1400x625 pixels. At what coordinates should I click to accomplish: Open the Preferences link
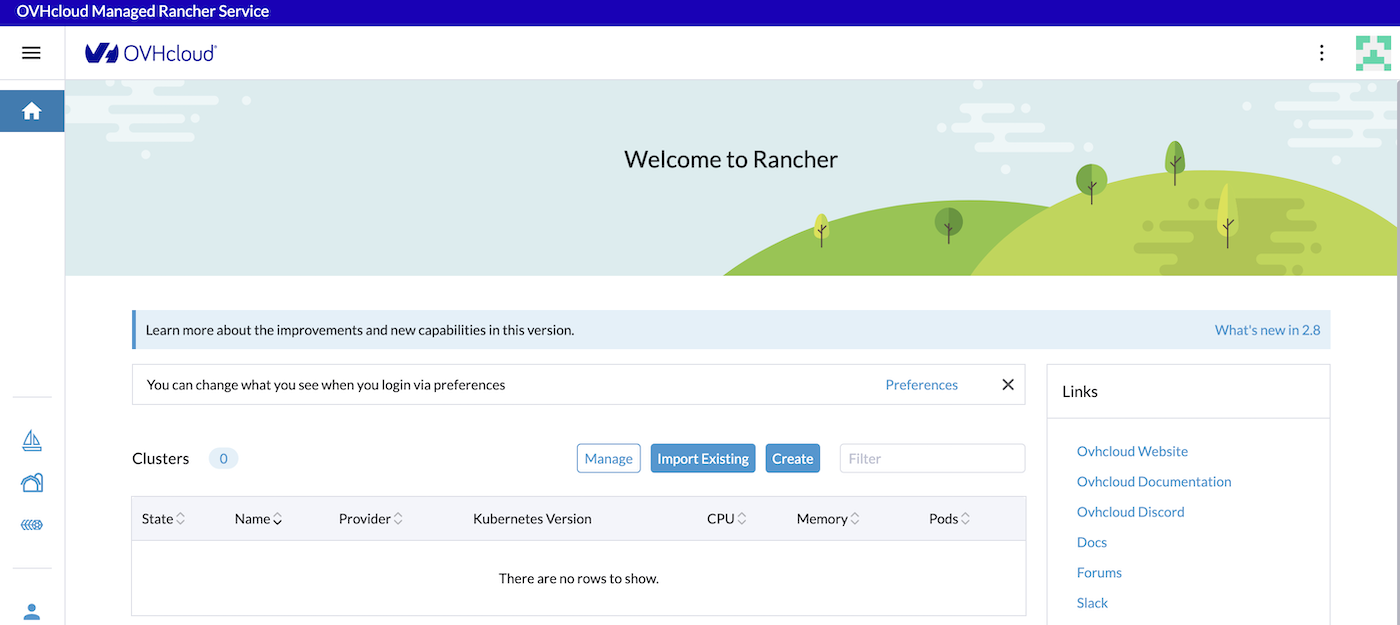point(921,384)
